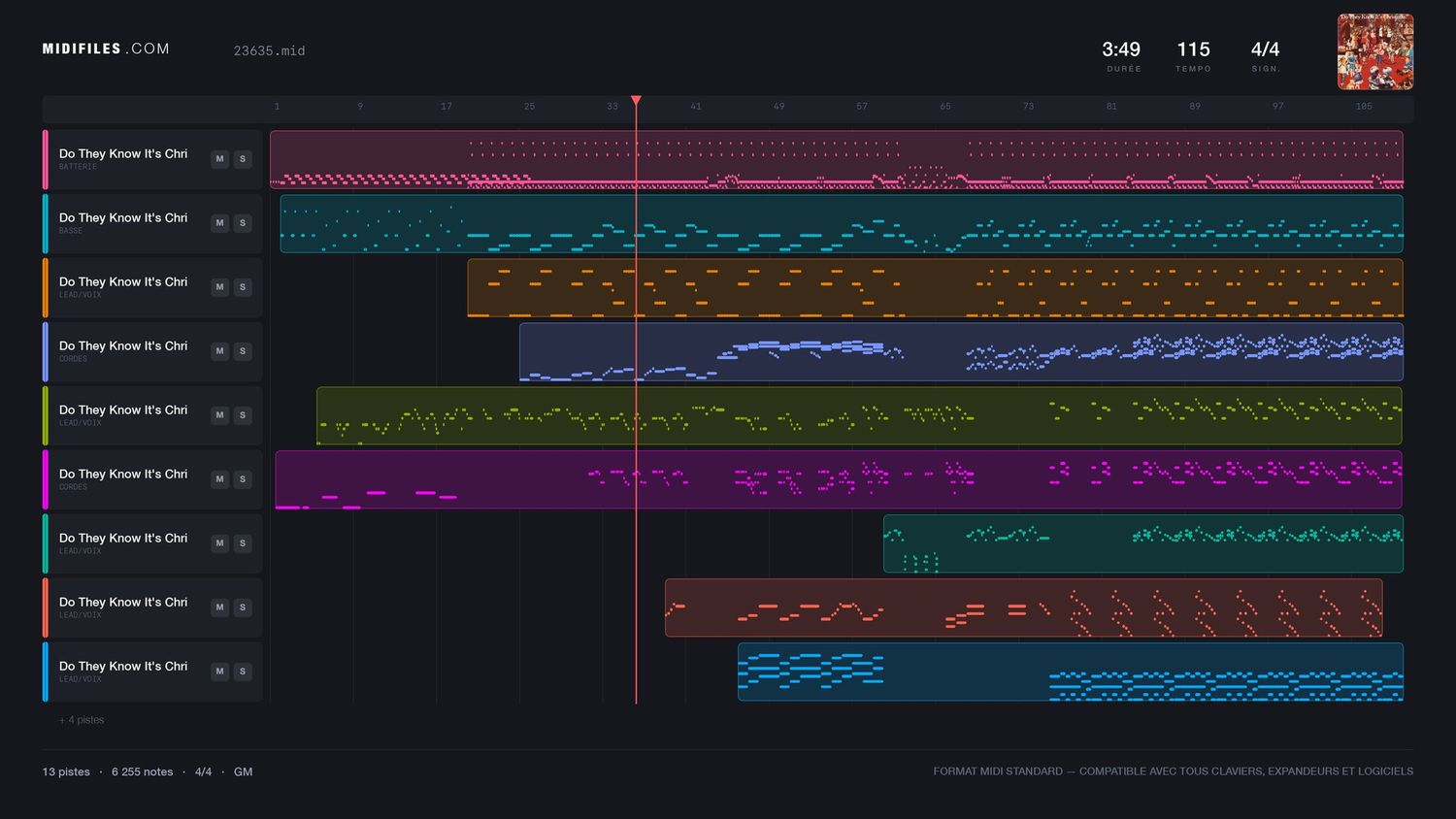Click the 'GM' label in the footer
Screen dimensions: 1456x819
pos(243,772)
